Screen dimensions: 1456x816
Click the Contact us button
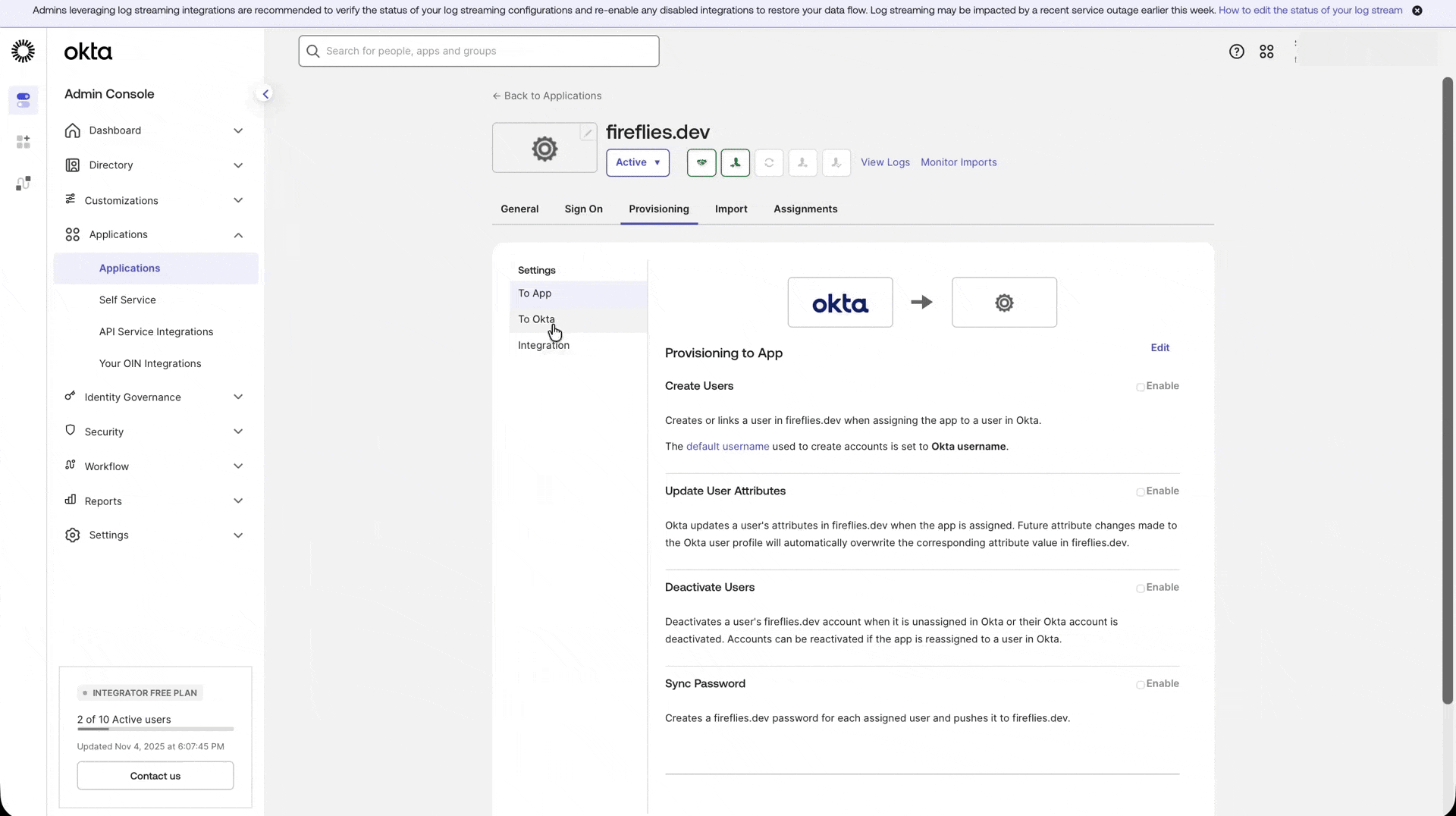coord(155,776)
